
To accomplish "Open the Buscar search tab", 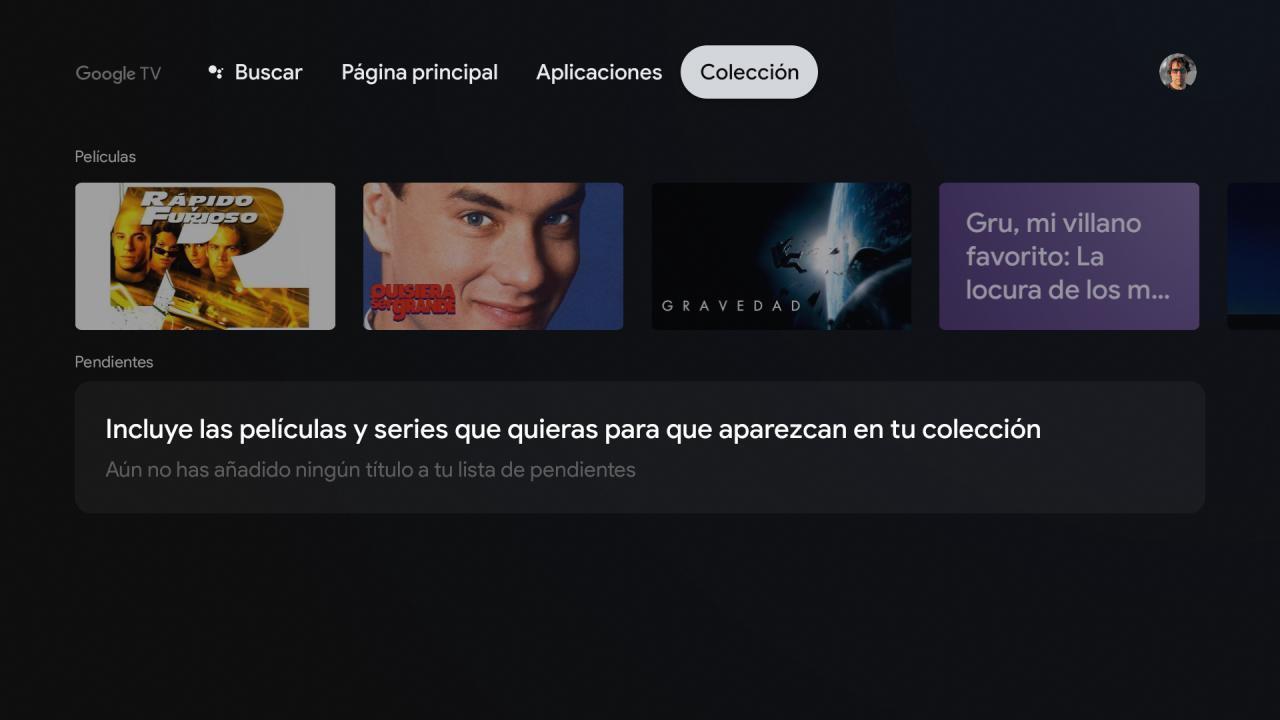I will [255, 72].
